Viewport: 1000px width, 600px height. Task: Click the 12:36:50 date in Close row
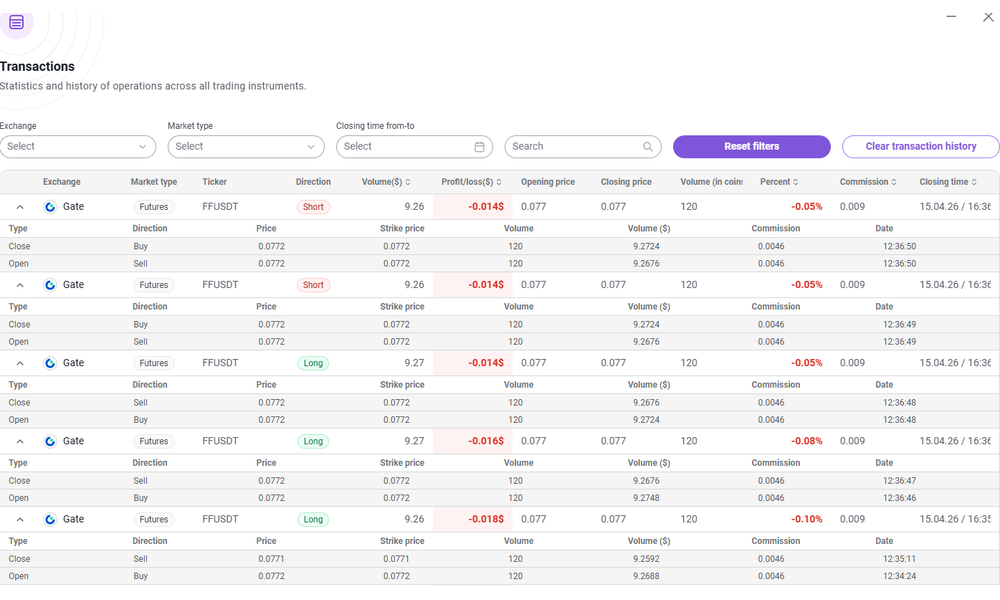pos(899,247)
